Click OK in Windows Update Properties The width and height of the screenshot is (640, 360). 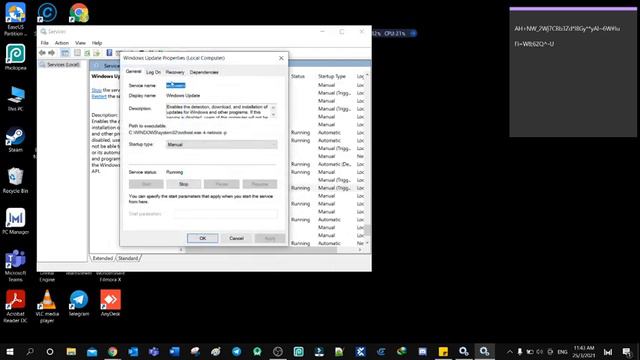pos(202,238)
